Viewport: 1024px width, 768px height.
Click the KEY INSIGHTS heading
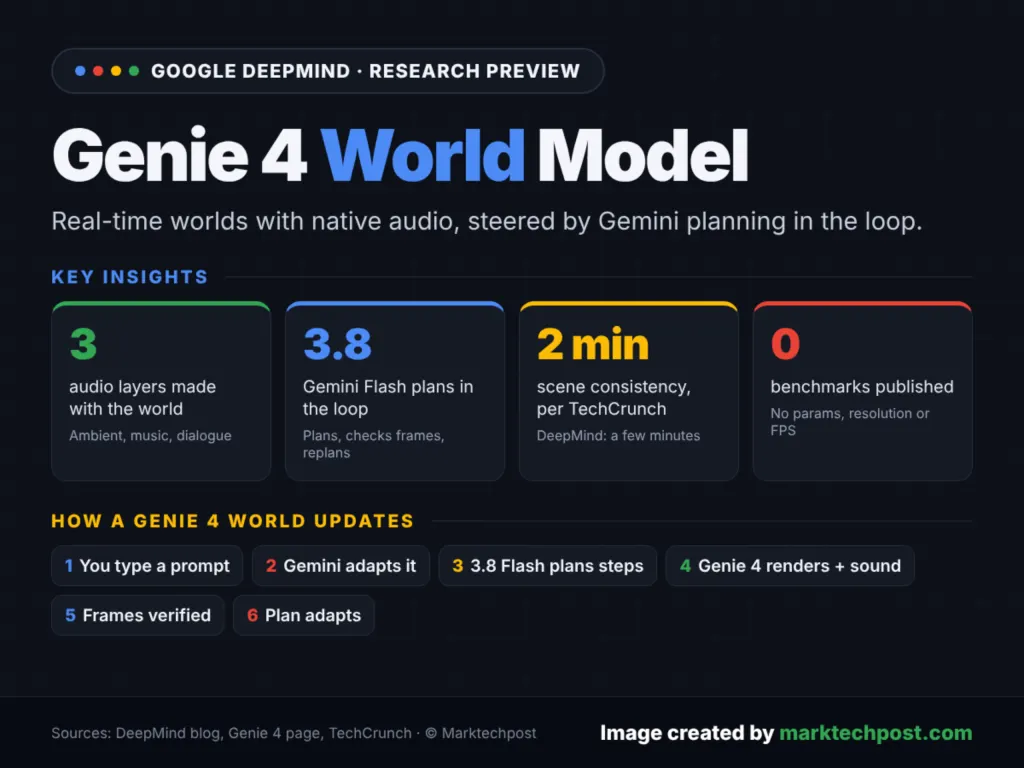[x=129, y=277]
